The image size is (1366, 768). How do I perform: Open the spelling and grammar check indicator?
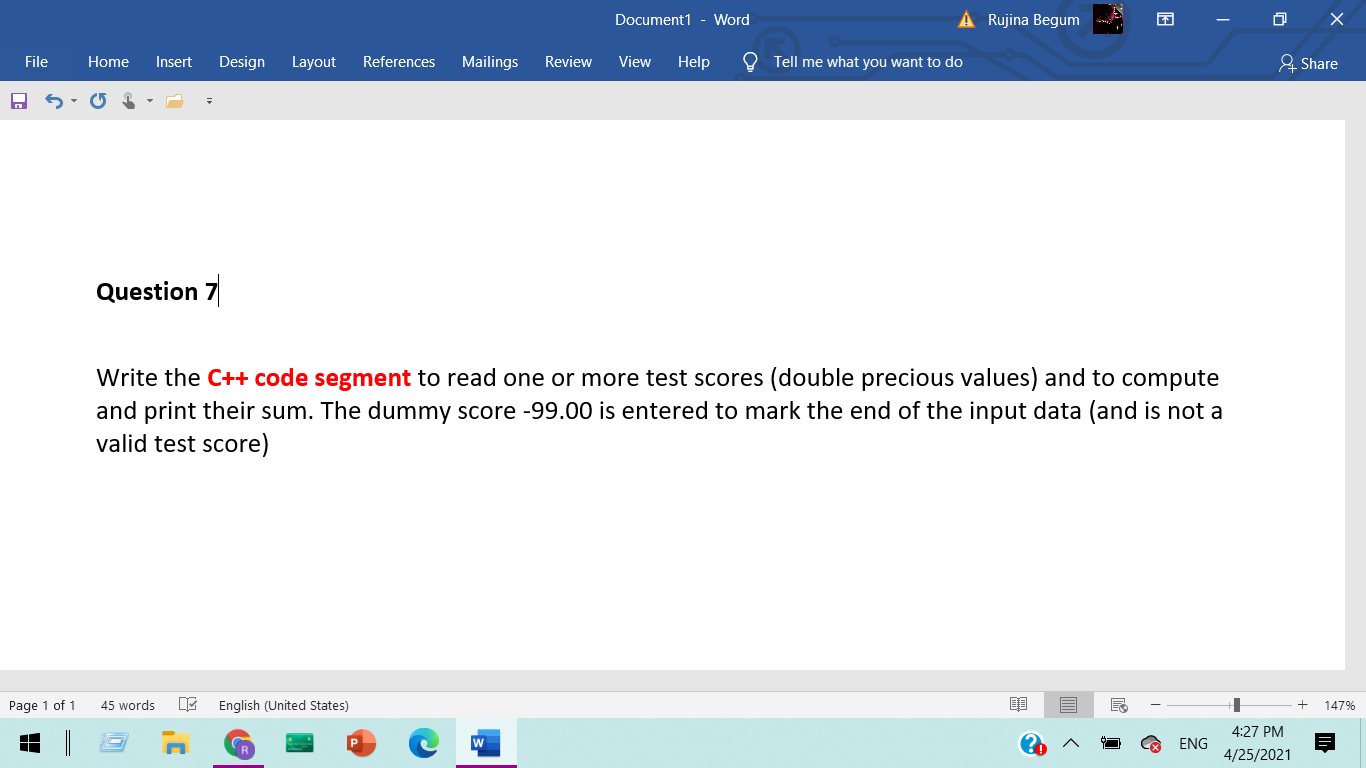pos(188,705)
